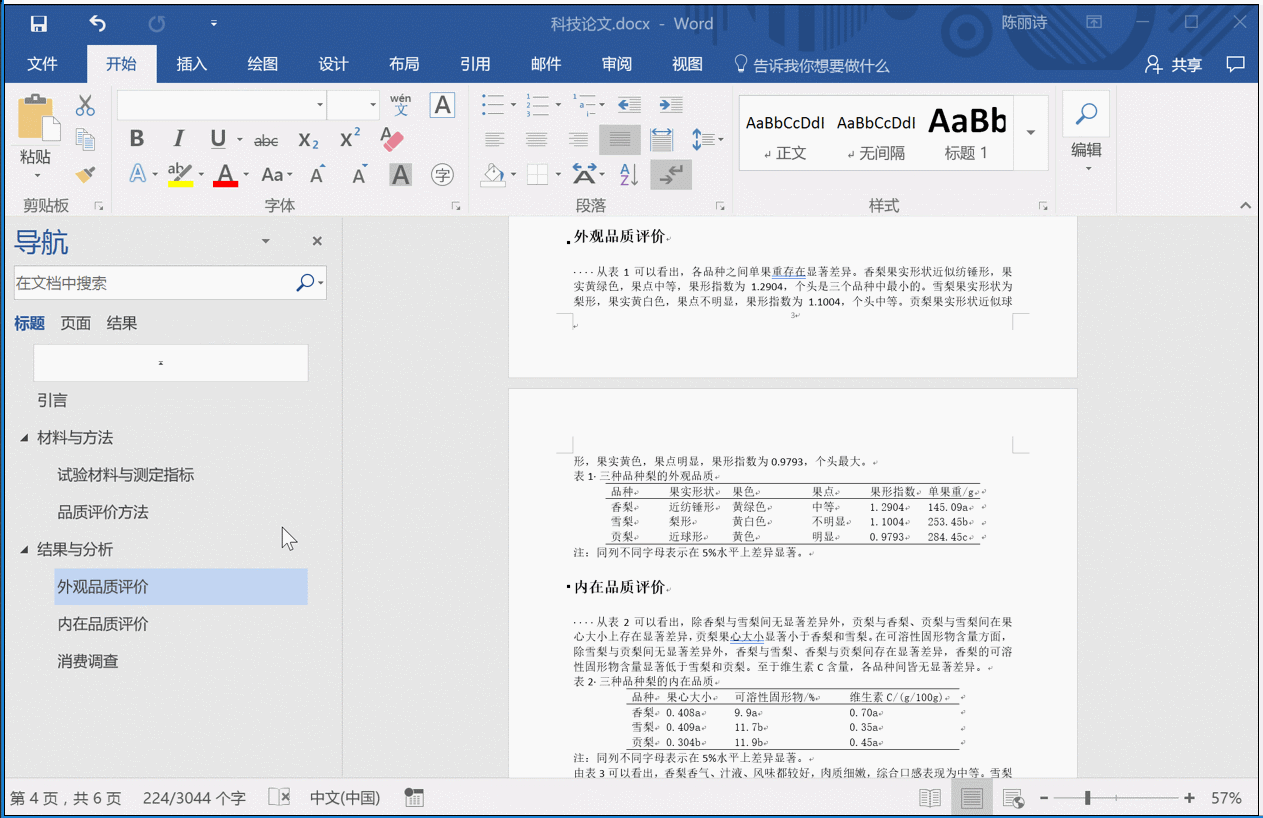Click the 共享 share button
The height and width of the screenshot is (818, 1263).
click(1174, 64)
